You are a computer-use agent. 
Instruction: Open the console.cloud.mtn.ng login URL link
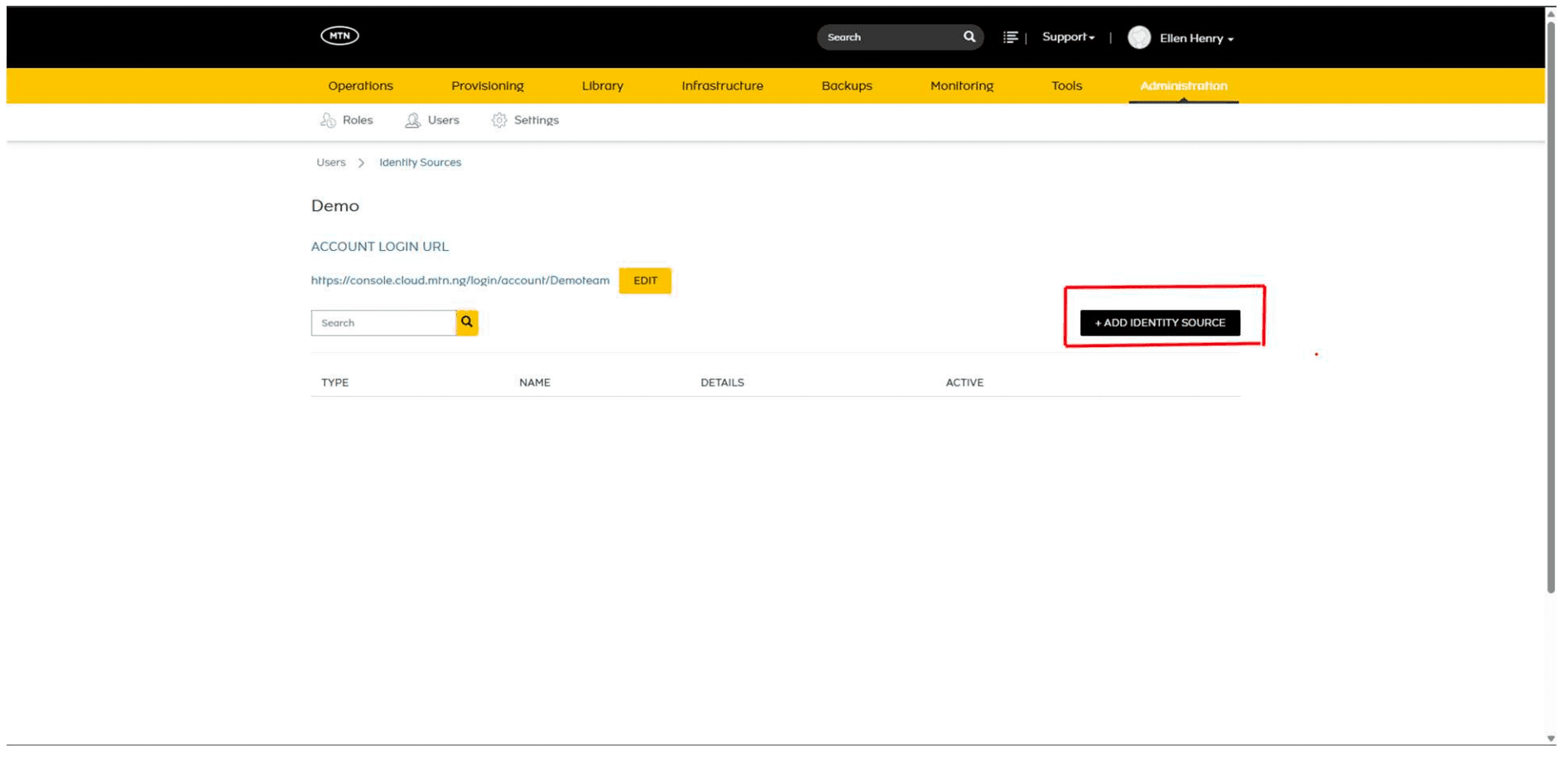[459, 280]
